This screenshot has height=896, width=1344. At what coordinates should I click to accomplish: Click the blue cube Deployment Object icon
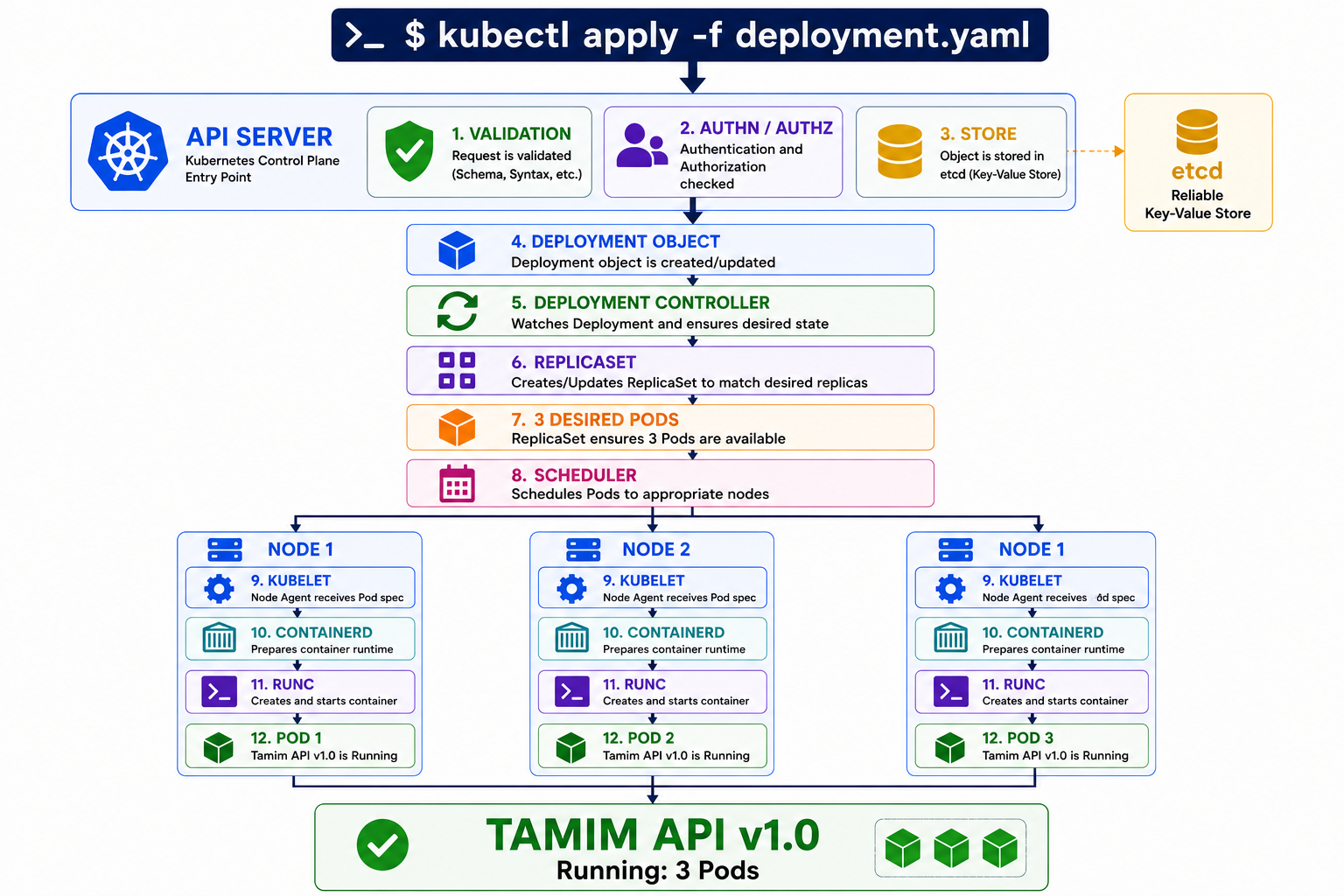click(457, 250)
